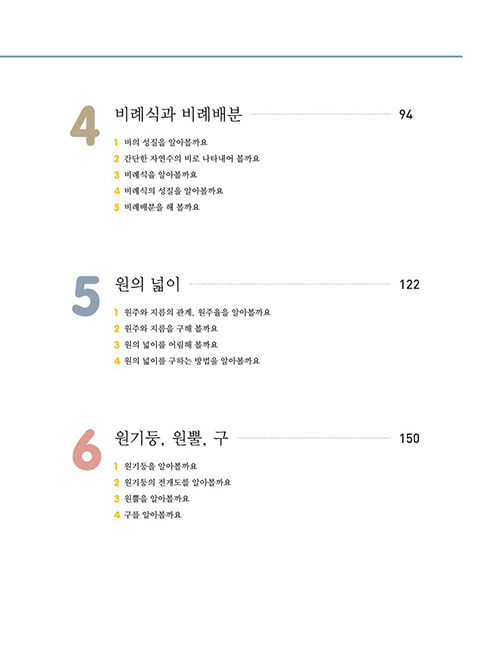Click the large pink chapter number 6
The height and width of the screenshot is (666, 500).
87,450
